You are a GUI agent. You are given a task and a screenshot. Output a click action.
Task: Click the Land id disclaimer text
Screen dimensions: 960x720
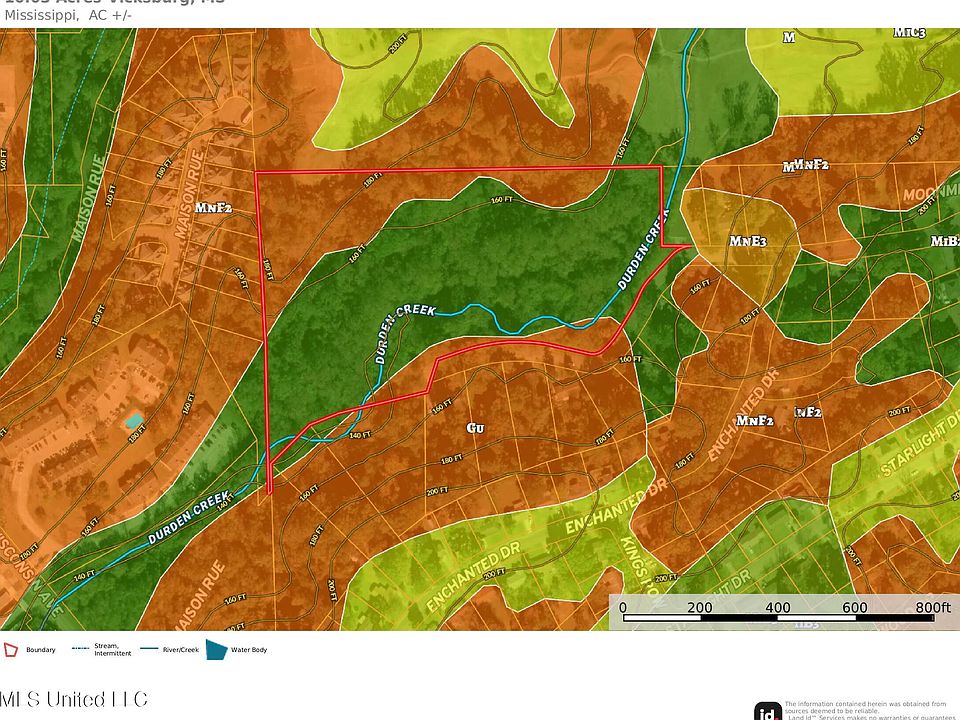click(x=870, y=709)
